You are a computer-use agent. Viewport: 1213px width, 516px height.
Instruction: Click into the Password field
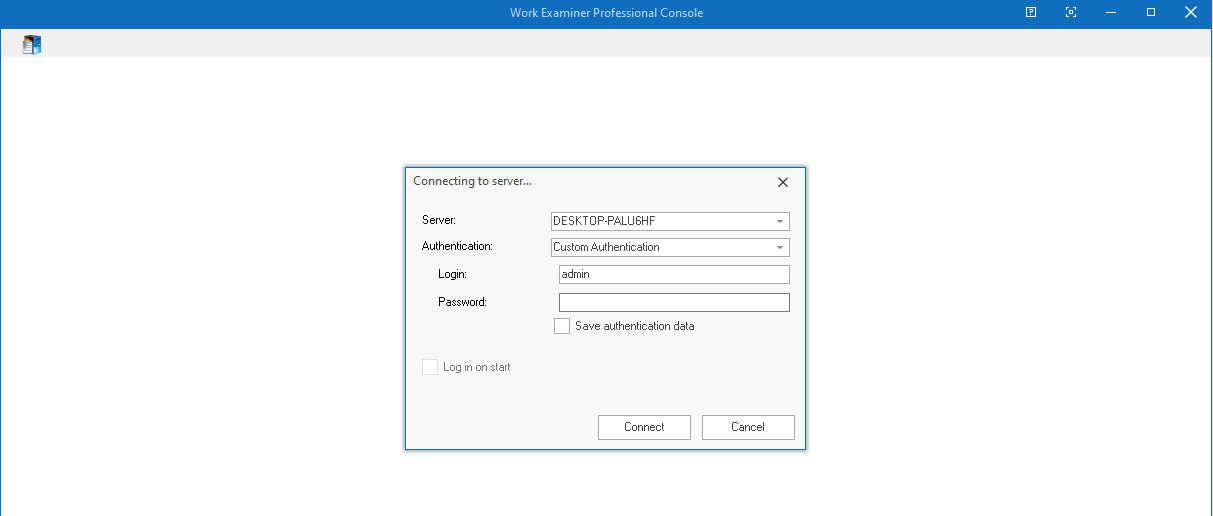pos(674,303)
